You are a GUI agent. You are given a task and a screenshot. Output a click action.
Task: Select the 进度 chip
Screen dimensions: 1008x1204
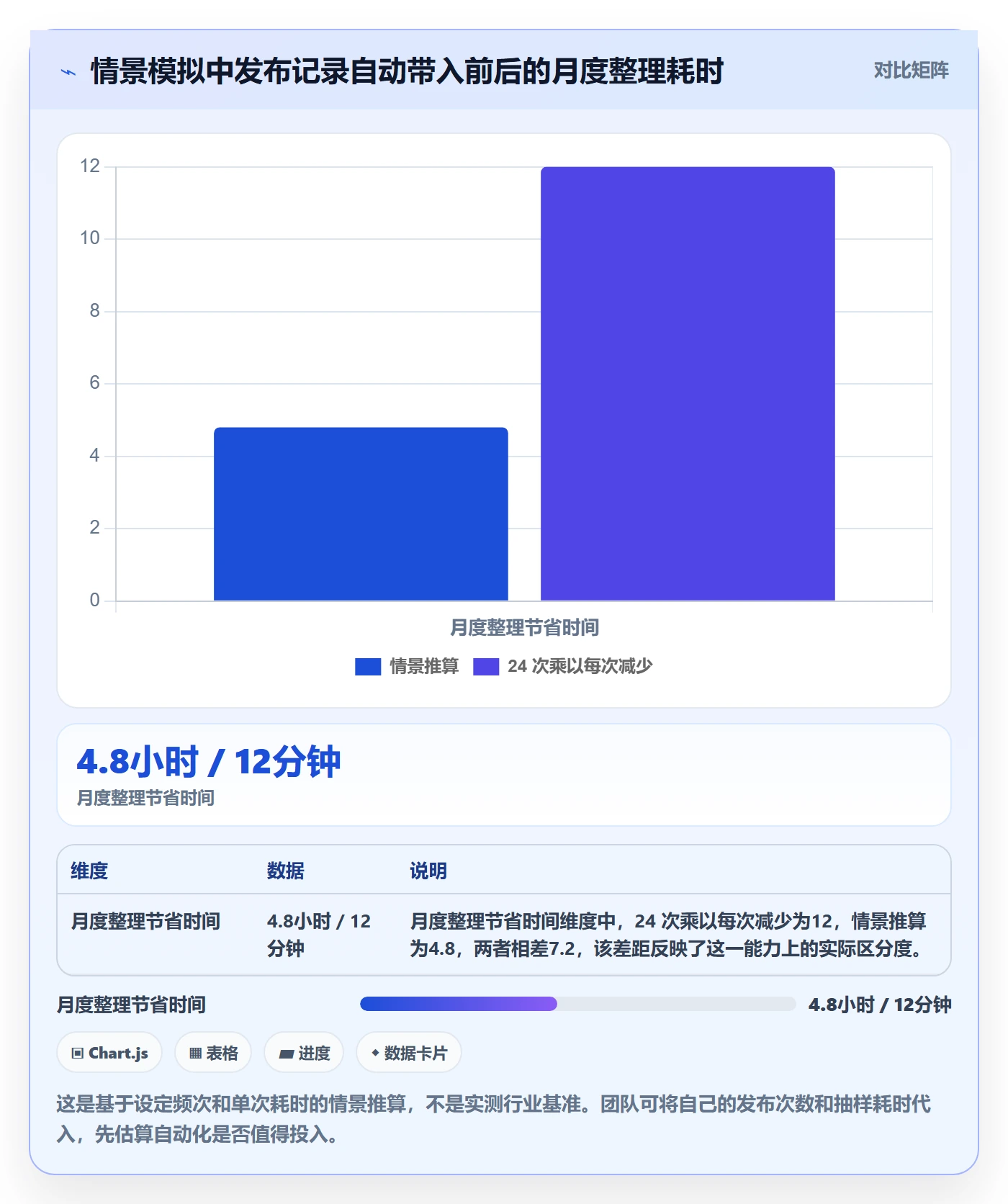[x=304, y=1053]
